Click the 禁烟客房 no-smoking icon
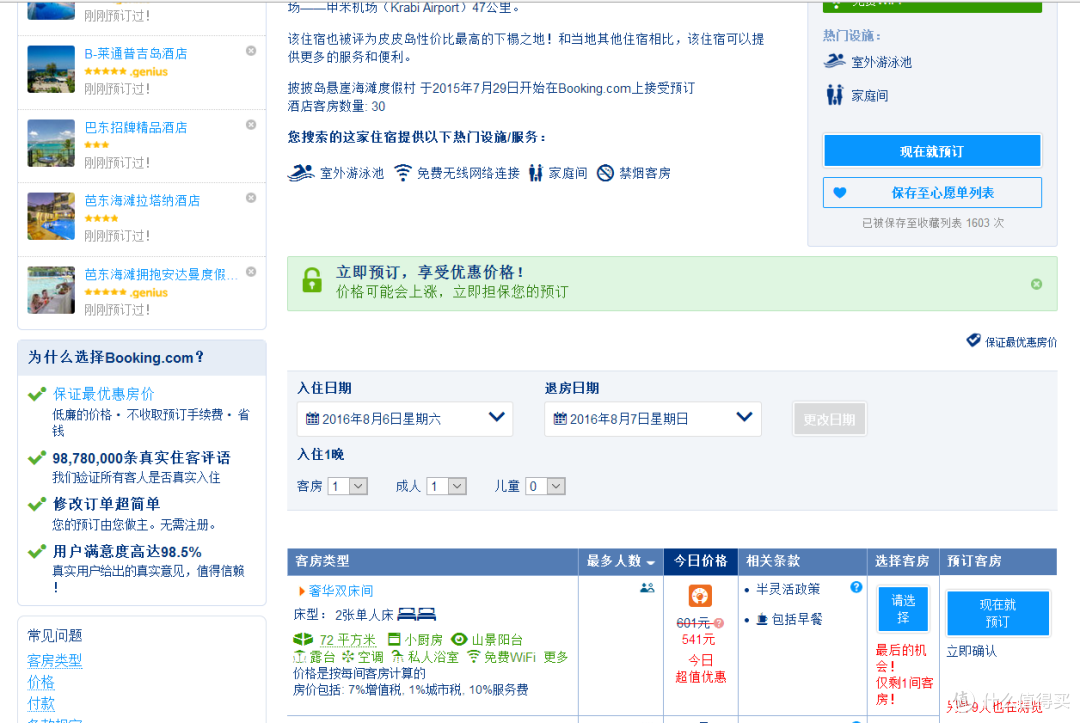Image resolution: width=1080 pixels, height=723 pixels. [605, 173]
